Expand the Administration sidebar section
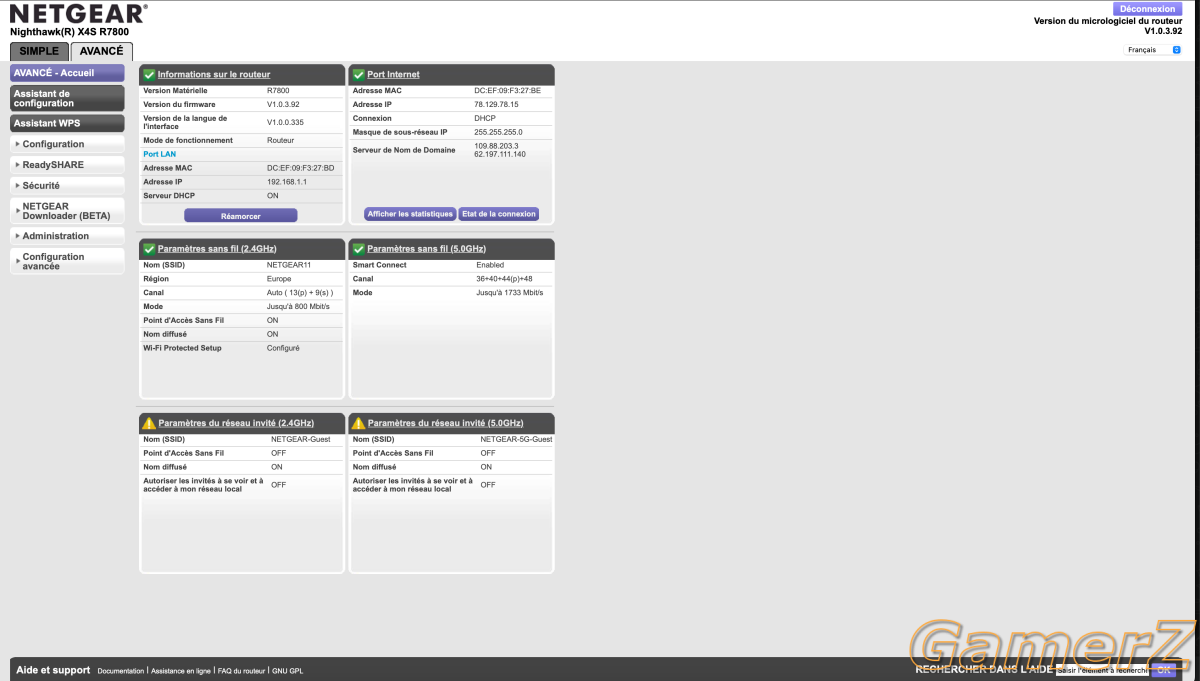Screen dimensions: 1200x681 pyautogui.click(x=67, y=236)
